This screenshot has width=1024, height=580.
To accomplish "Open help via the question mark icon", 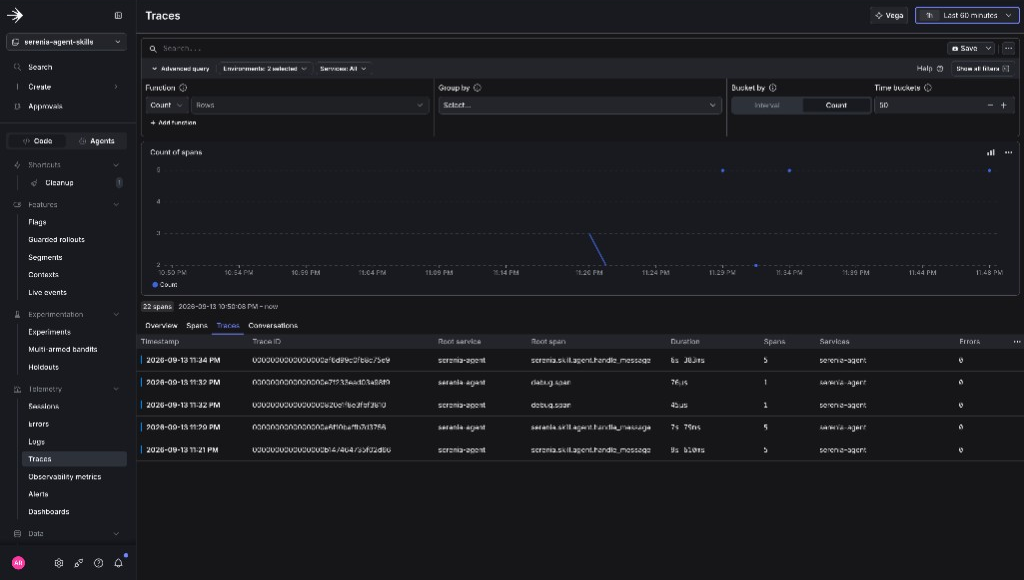I will click(99, 562).
